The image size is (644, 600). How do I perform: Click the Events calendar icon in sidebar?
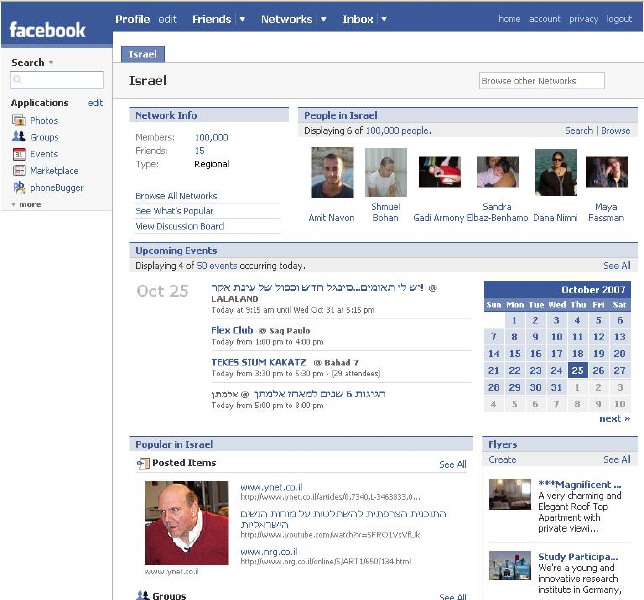pyautogui.click(x=19, y=154)
